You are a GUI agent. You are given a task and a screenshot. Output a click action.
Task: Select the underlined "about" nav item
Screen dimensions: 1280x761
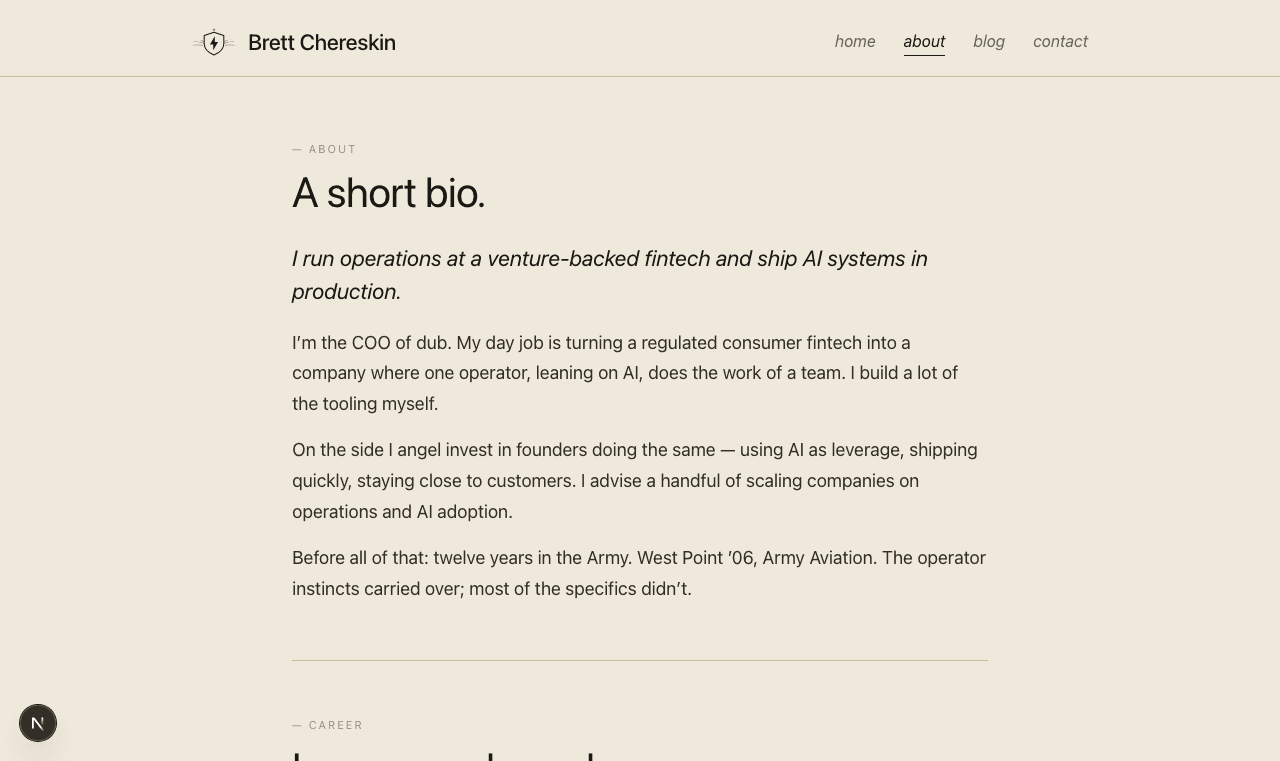[924, 41]
